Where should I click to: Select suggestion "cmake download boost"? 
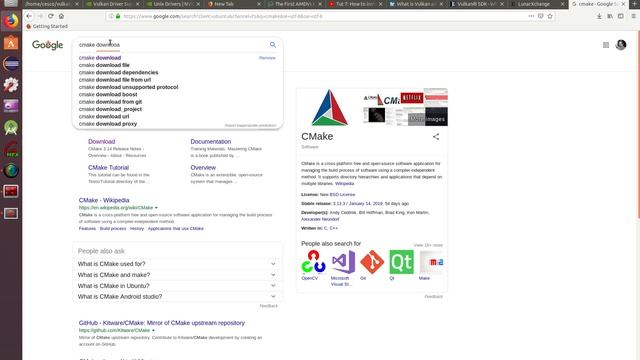tap(108, 95)
